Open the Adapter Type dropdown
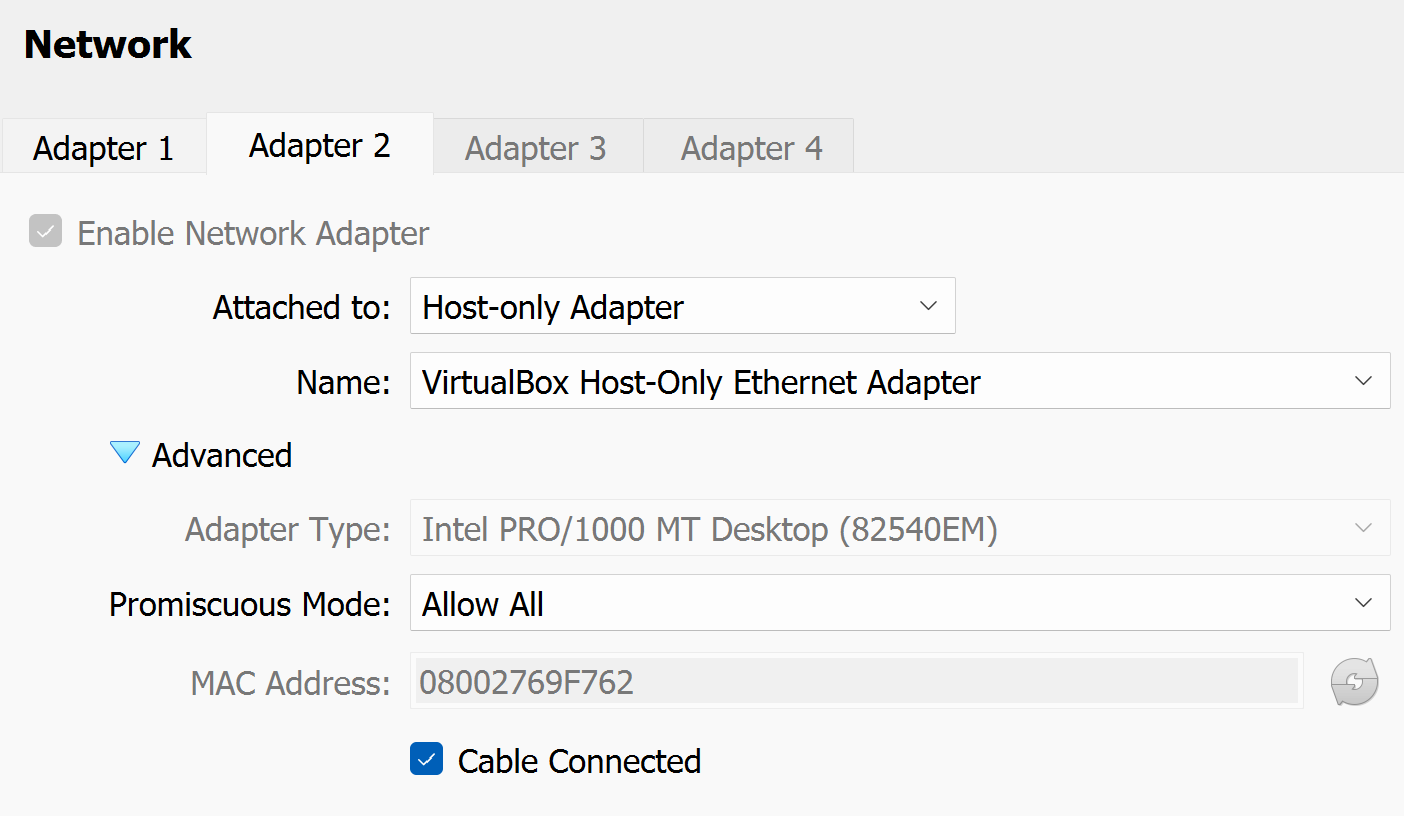1404x816 pixels. point(899,528)
